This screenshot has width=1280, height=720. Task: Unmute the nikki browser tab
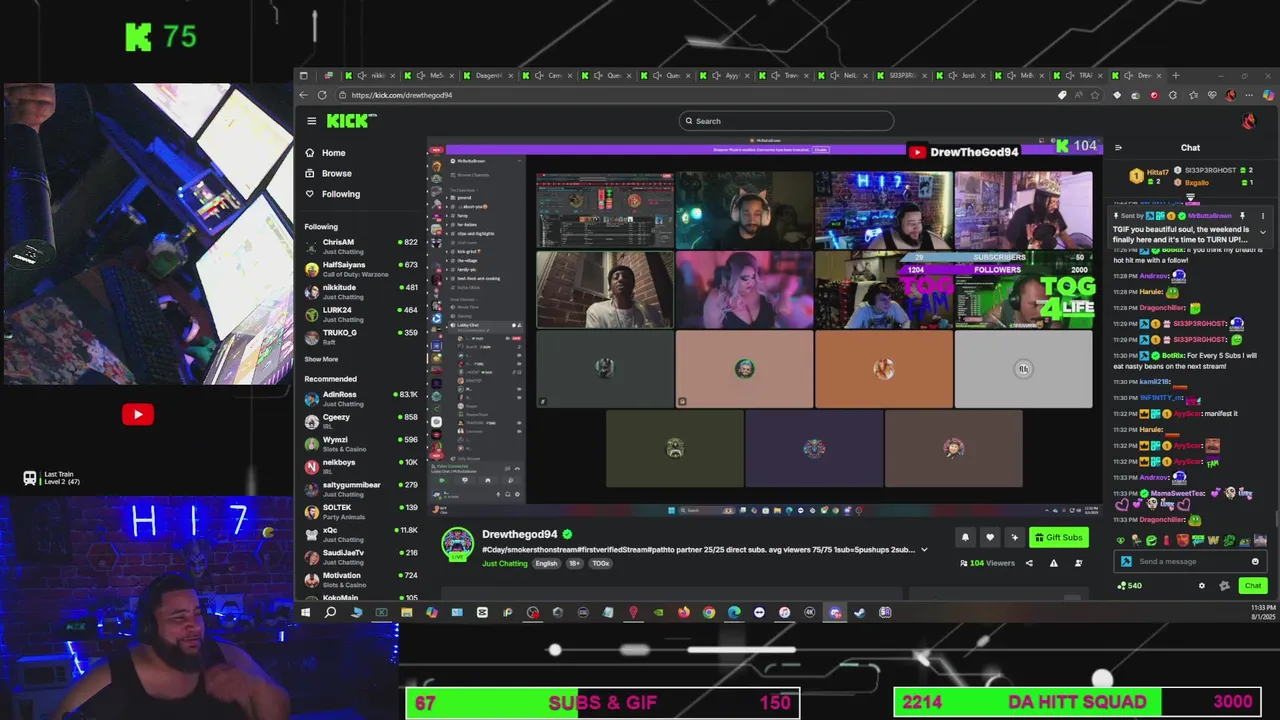click(362, 75)
